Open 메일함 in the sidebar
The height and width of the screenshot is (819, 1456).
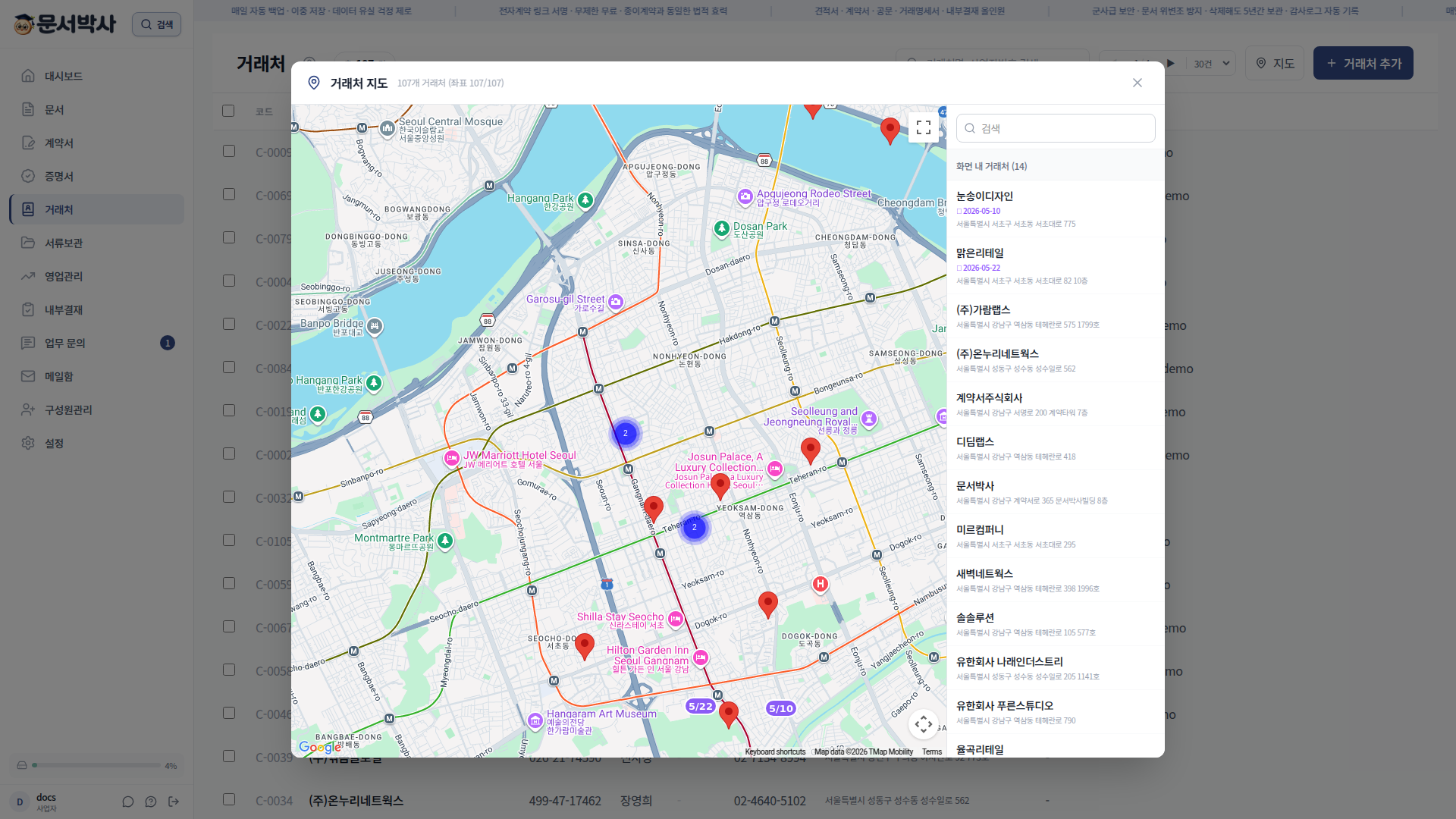pos(97,376)
